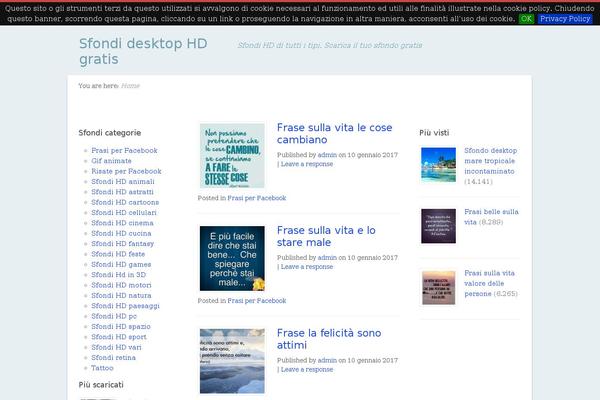Open admin author link on 'felicità' post
The width and height of the screenshot is (600, 400).
pyautogui.click(x=327, y=360)
